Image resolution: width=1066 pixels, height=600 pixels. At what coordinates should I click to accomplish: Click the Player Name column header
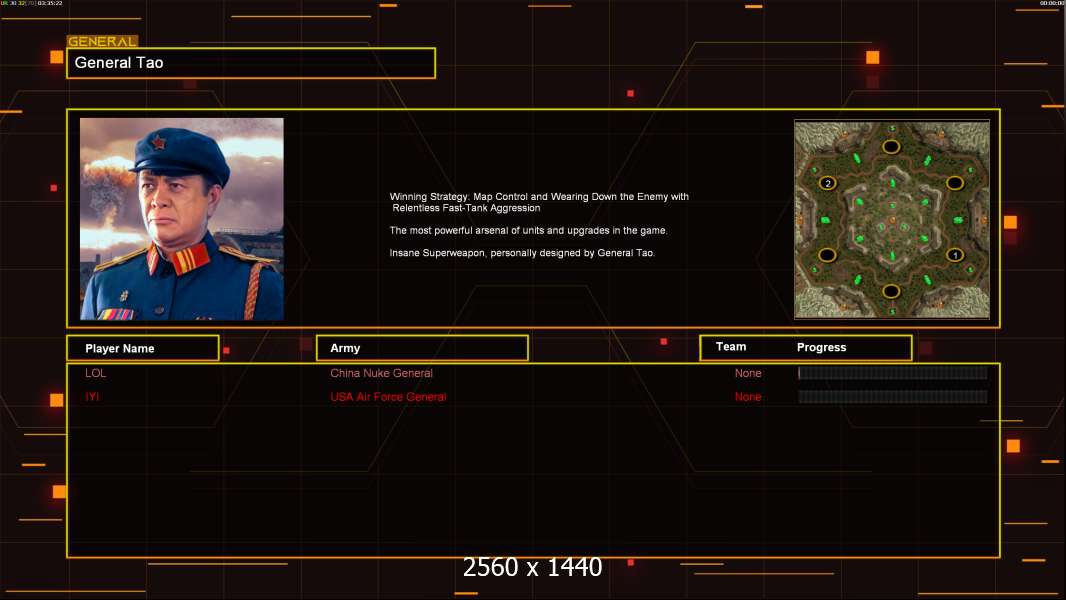coord(143,348)
